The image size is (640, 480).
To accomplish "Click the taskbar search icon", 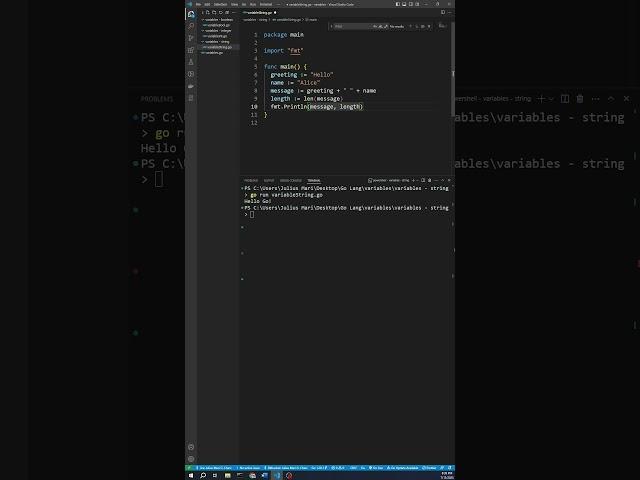I will click(203, 476).
